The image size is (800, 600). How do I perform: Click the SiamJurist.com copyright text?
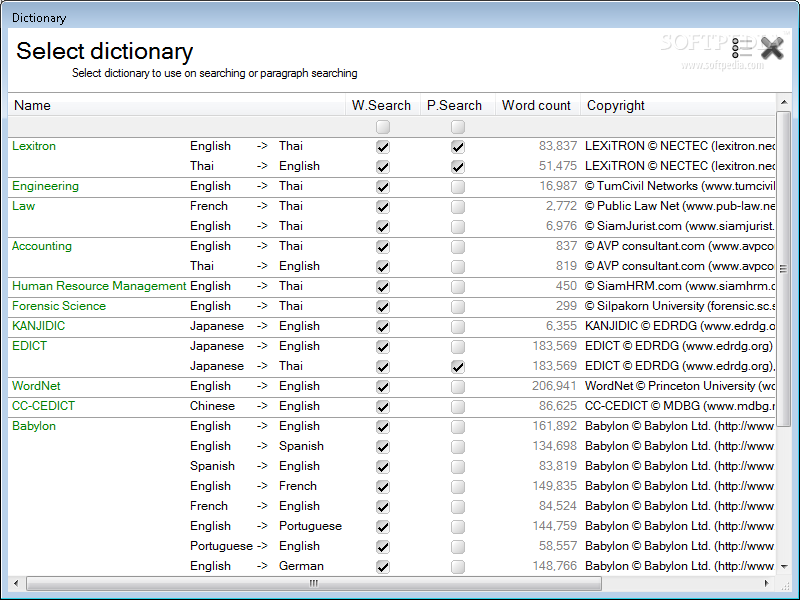click(680, 226)
